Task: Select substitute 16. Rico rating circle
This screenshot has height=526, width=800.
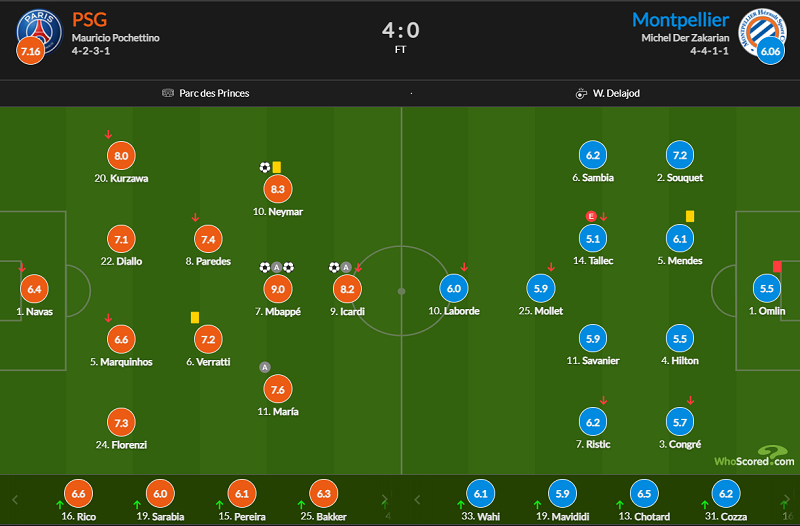Action: (78, 494)
